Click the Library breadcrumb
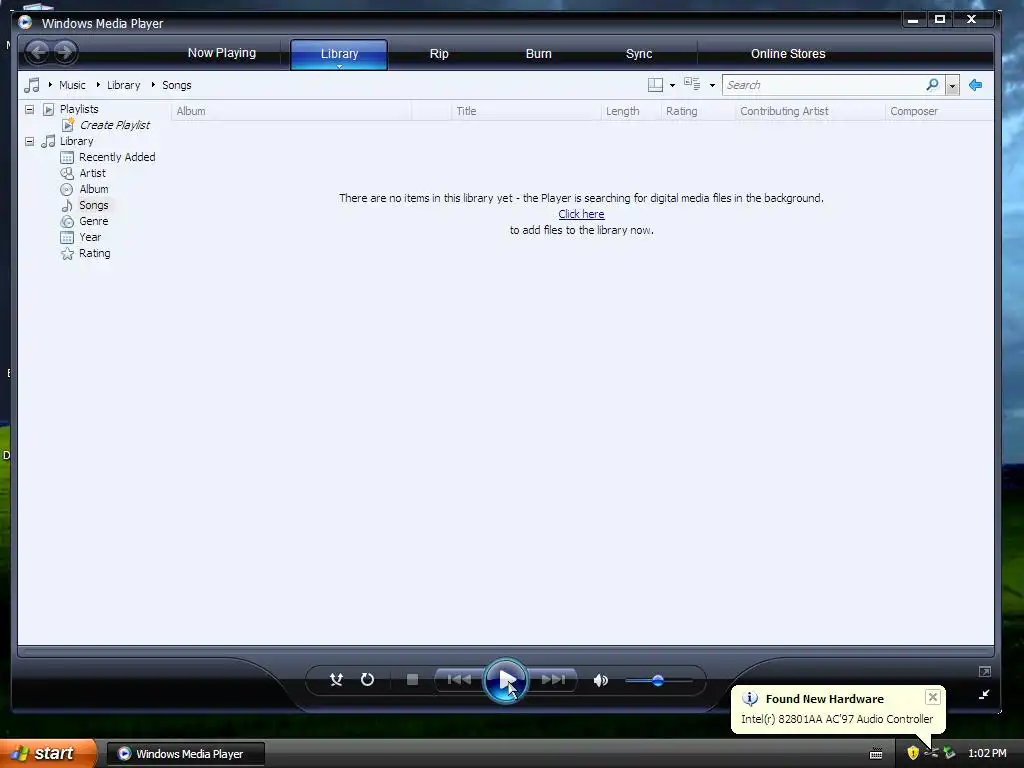The width and height of the screenshot is (1024, 768). 123,85
